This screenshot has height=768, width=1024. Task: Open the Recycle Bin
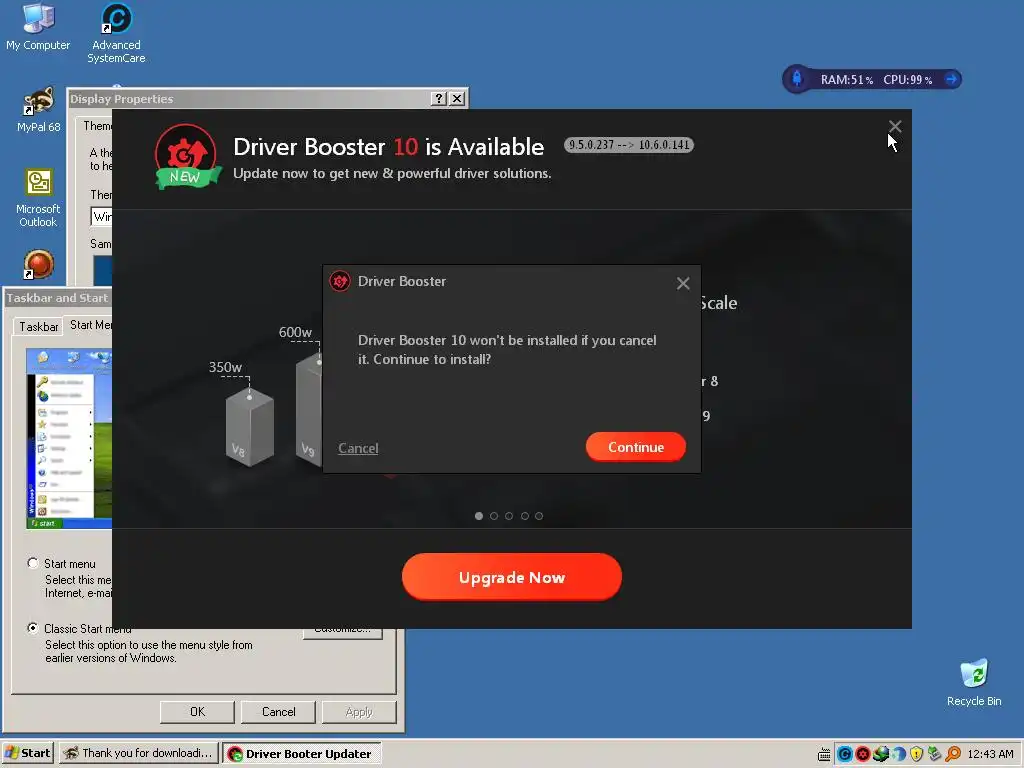pos(974,683)
